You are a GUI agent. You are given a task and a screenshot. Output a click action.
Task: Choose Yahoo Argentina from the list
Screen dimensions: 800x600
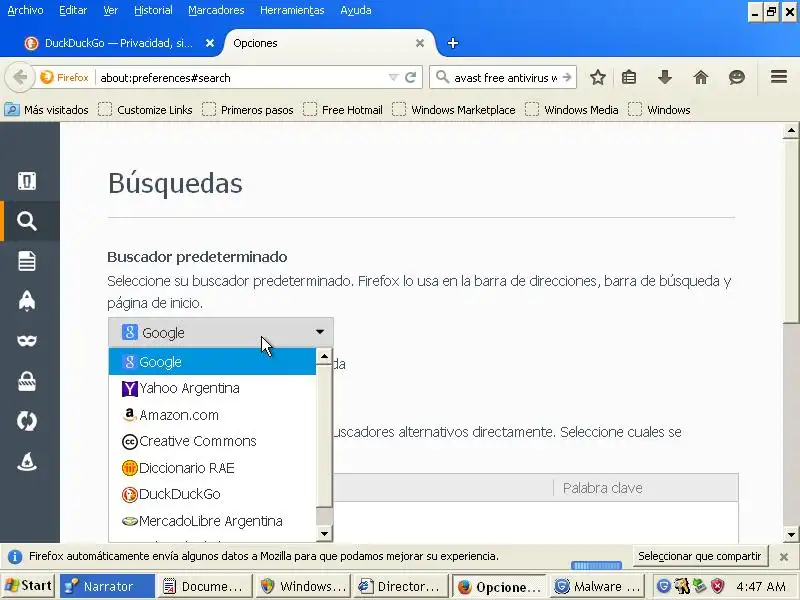click(212, 388)
